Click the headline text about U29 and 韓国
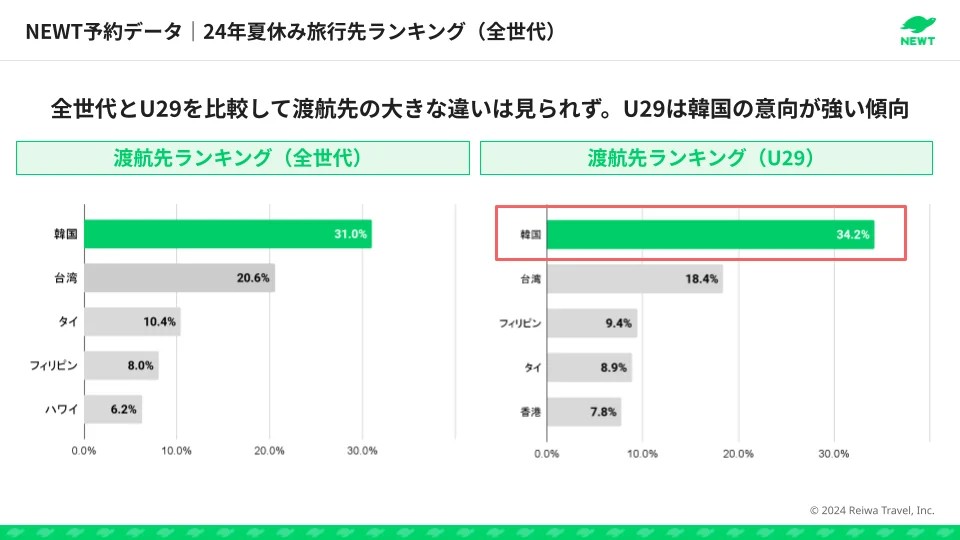 pyautogui.click(x=479, y=108)
